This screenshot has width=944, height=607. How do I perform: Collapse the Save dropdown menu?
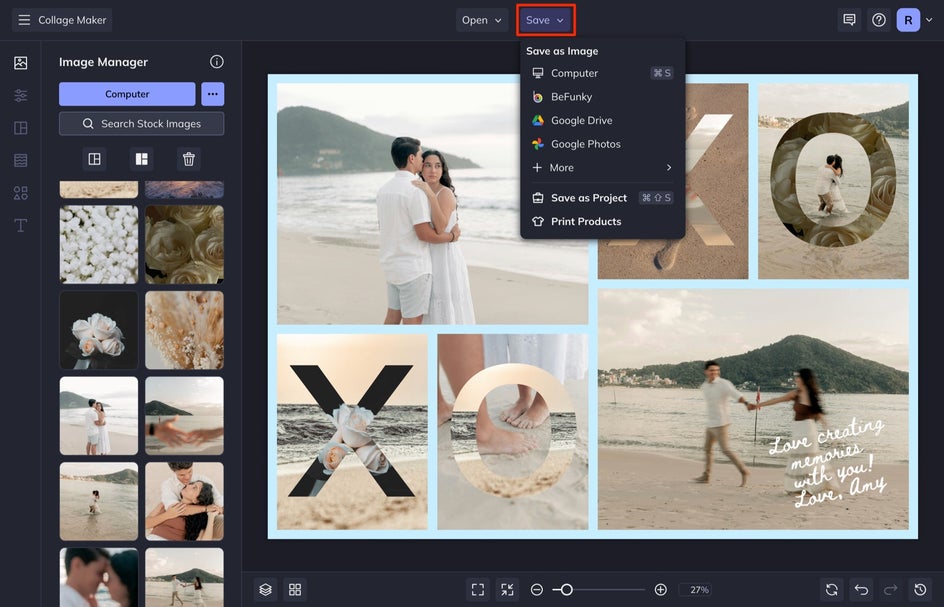point(545,20)
